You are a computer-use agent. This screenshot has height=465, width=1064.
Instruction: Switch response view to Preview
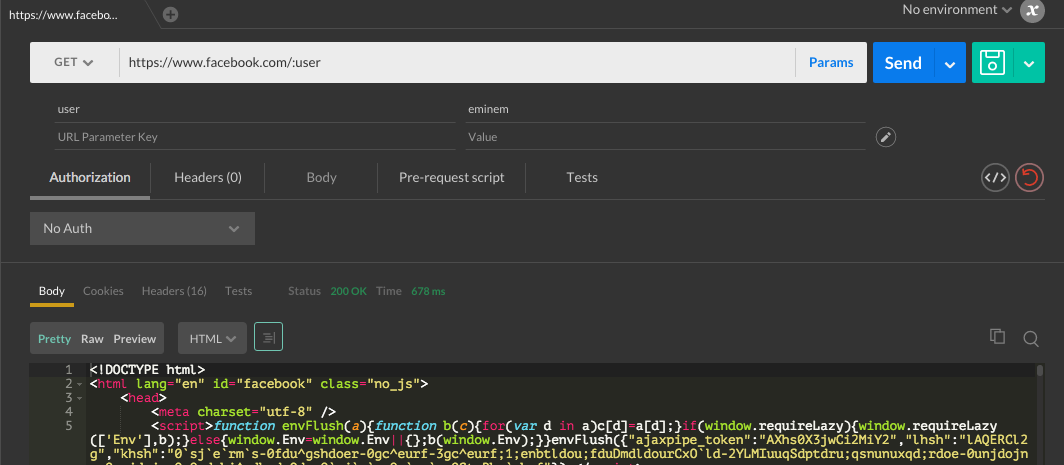click(135, 339)
